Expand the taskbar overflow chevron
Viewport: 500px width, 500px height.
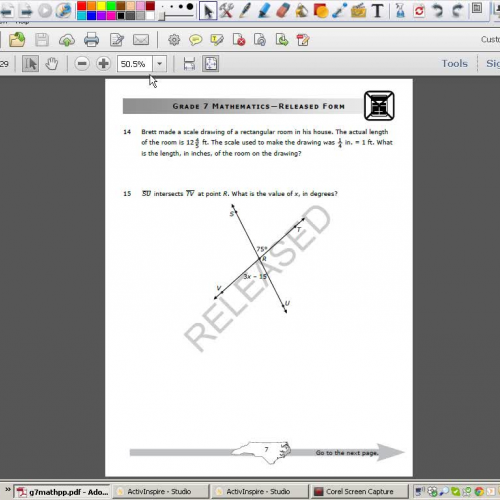7,489
